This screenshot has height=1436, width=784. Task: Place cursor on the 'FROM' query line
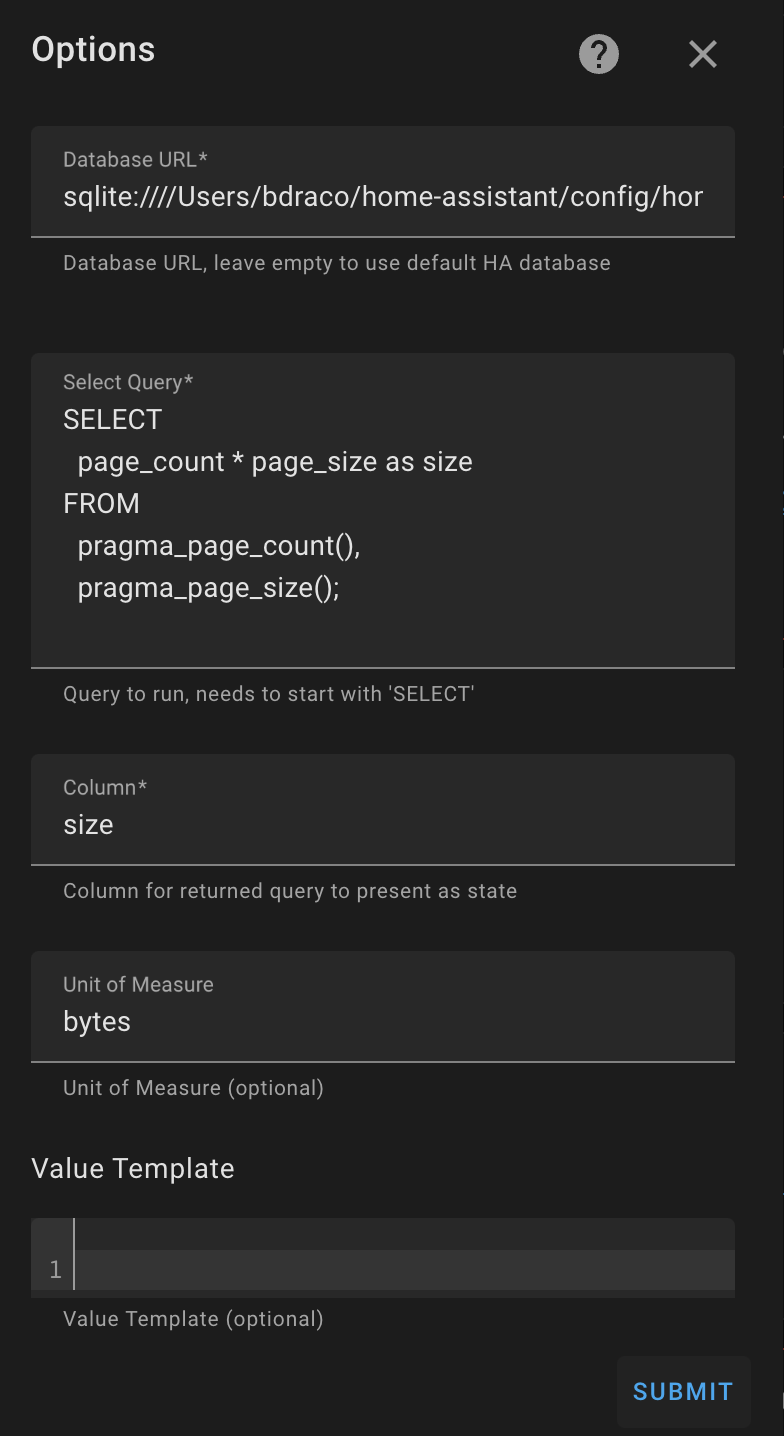point(101,504)
